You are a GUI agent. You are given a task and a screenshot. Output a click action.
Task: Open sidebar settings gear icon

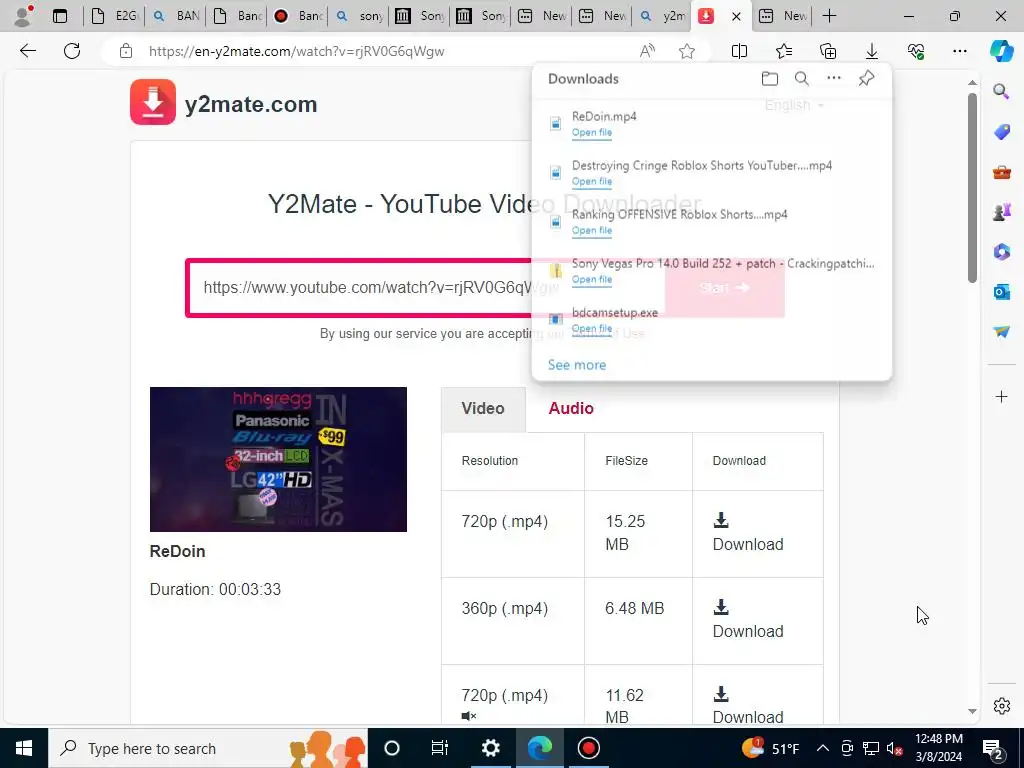(x=1001, y=706)
